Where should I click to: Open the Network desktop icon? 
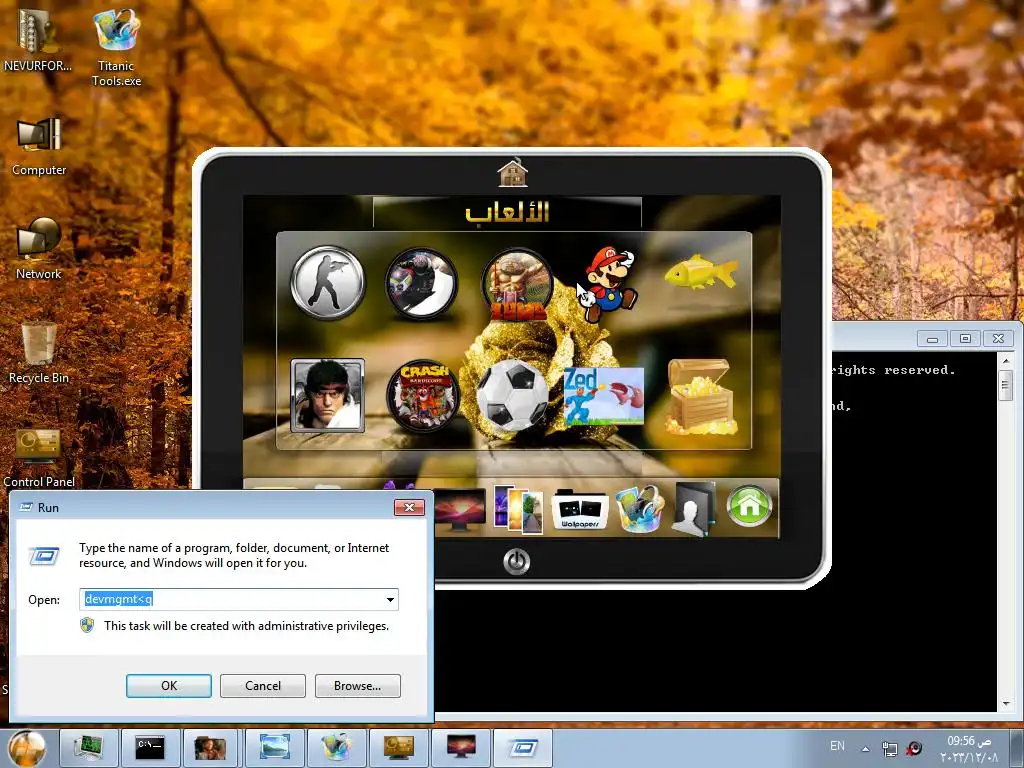(39, 249)
